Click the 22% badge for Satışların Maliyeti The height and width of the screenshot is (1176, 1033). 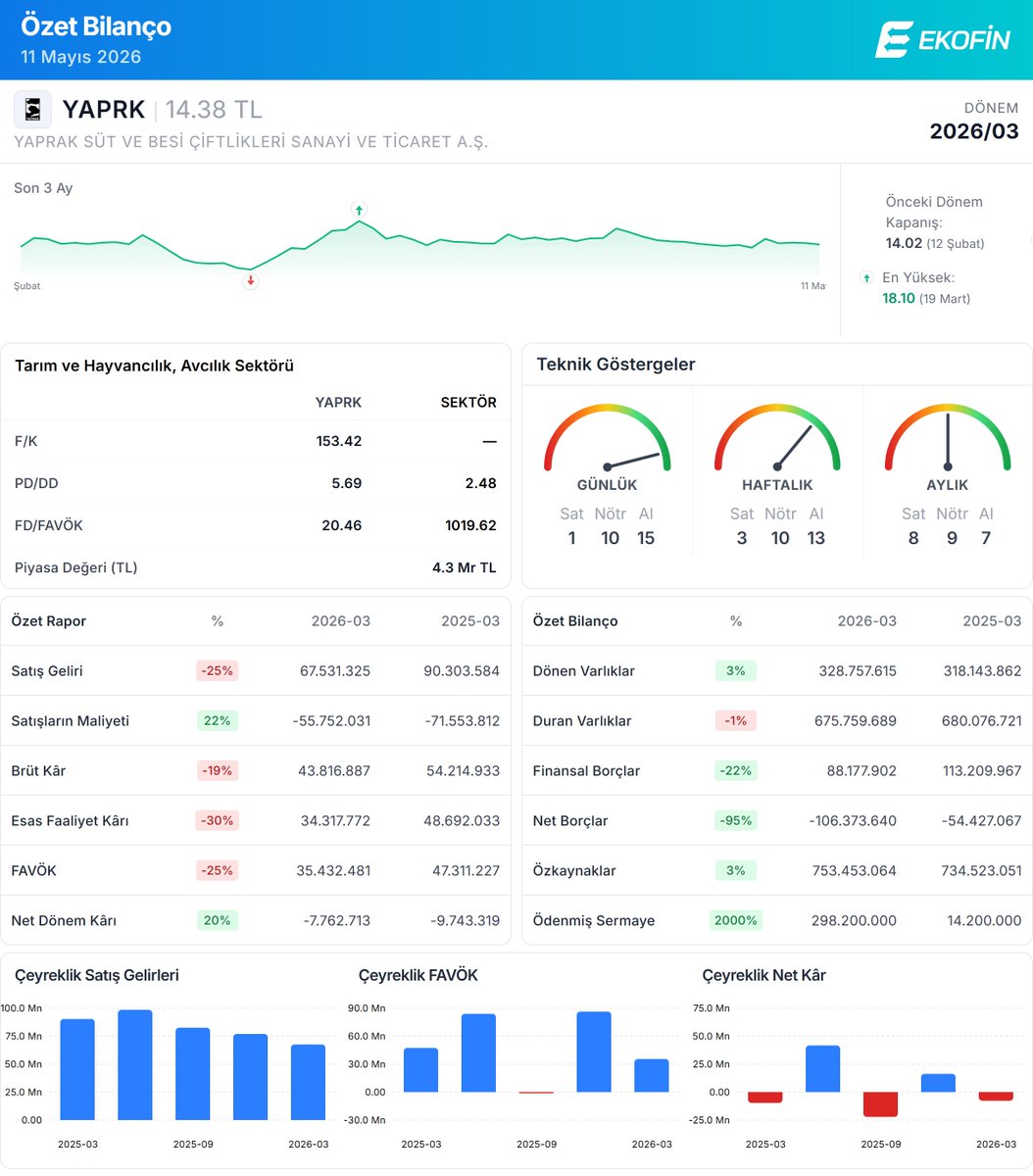click(217, 721)
